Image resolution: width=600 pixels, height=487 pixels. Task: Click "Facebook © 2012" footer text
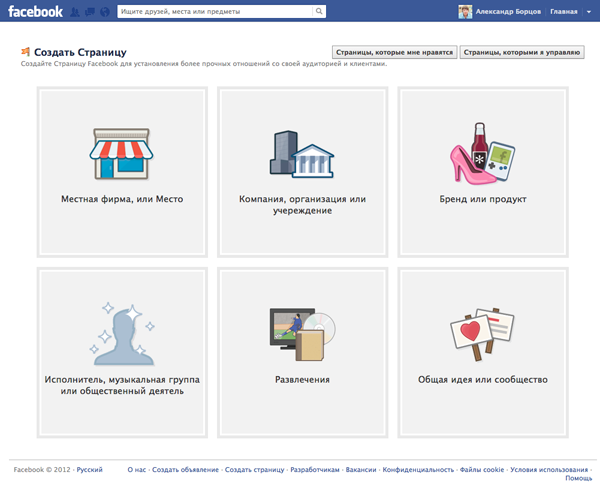coord(42,469)
